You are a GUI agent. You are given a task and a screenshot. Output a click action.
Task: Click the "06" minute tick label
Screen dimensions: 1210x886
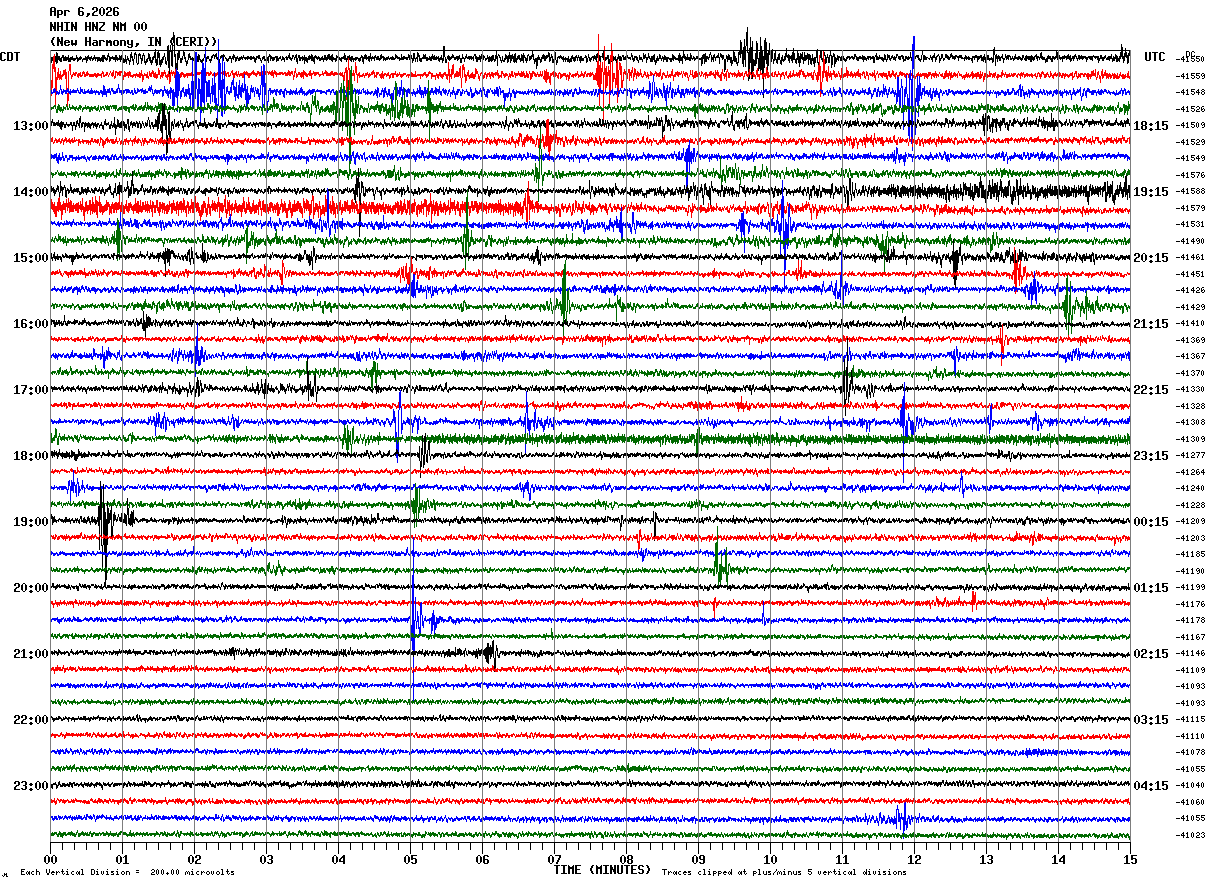[x=482, y=860]
